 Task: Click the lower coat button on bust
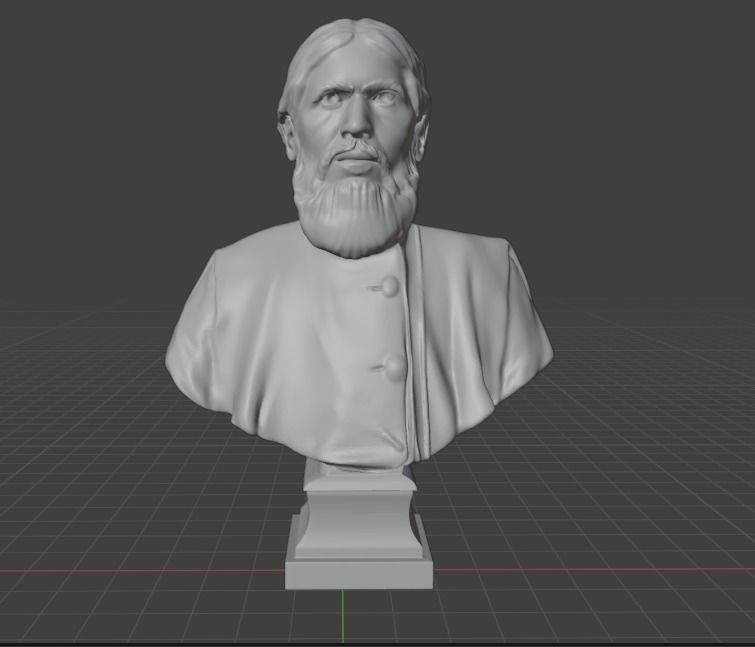396,368
